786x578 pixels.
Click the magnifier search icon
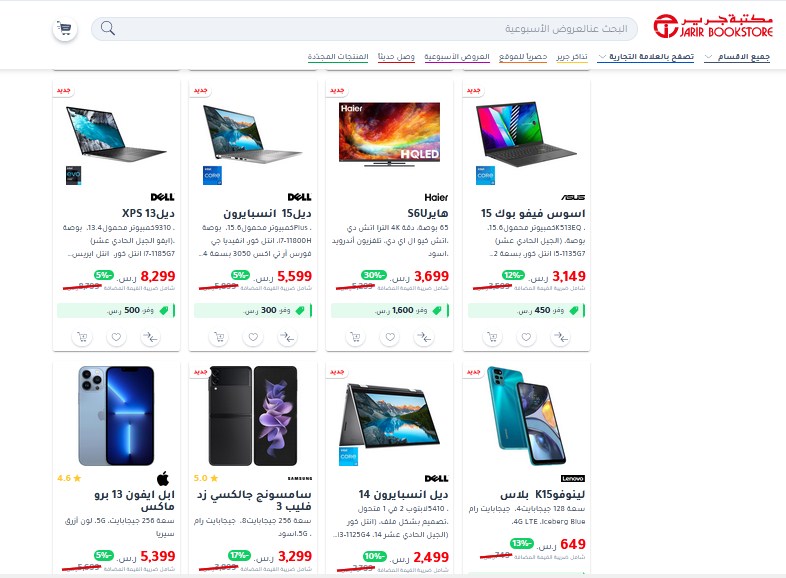point(107,28)
